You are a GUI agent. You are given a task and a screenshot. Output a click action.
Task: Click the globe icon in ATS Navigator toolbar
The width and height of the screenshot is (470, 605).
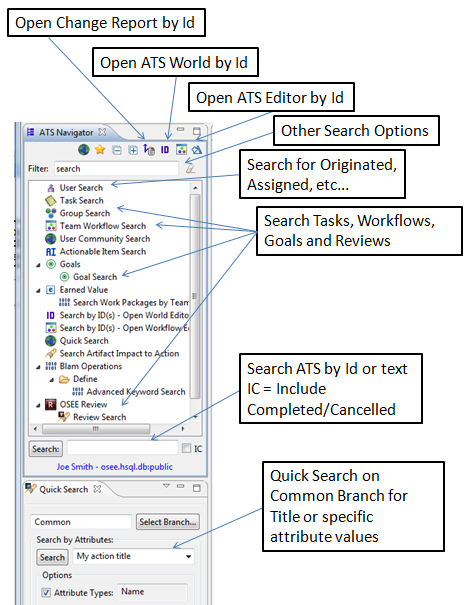[84, 149]
